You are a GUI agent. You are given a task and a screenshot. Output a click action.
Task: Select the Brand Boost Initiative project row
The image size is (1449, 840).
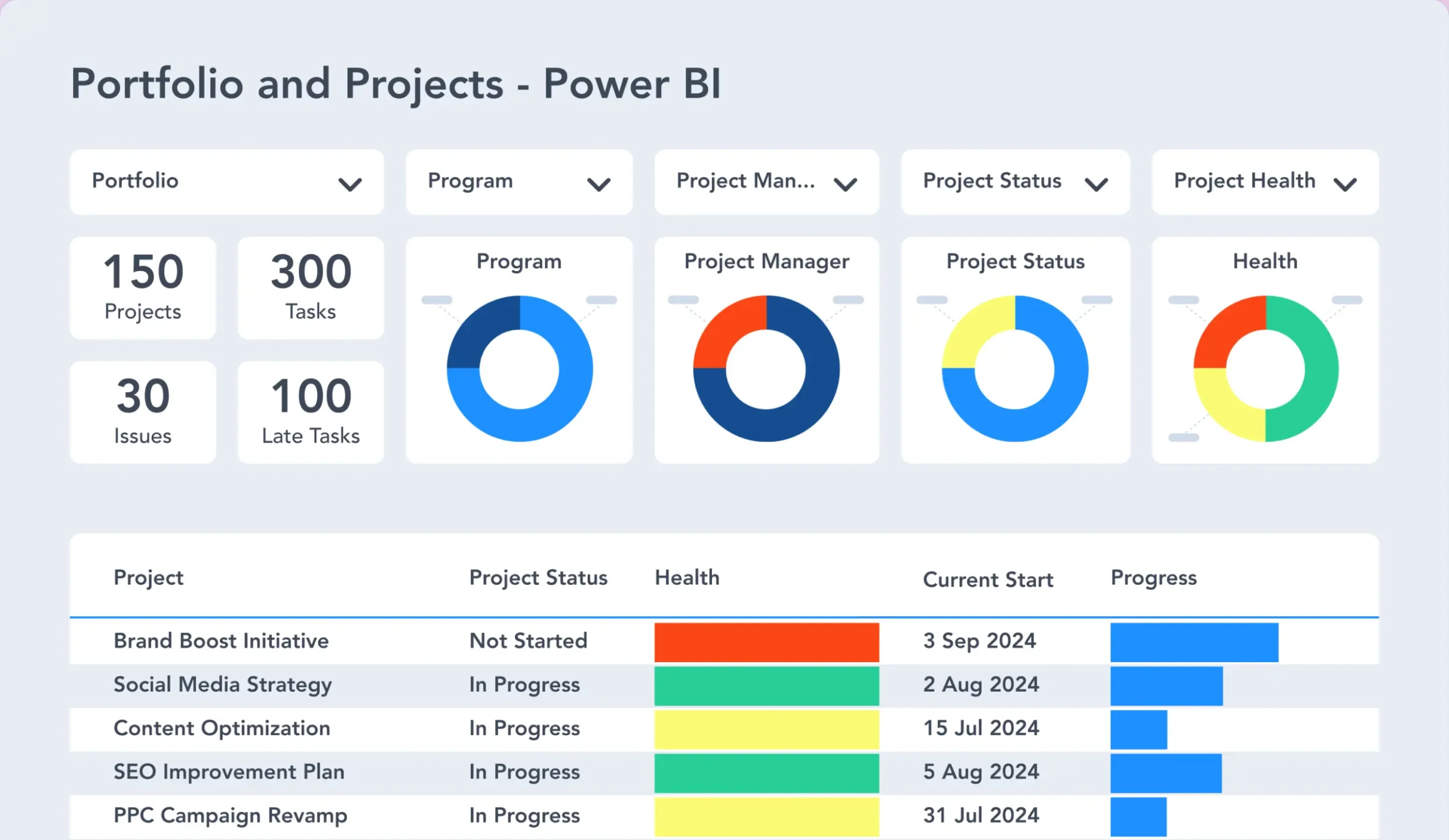[x=221, y=641]
